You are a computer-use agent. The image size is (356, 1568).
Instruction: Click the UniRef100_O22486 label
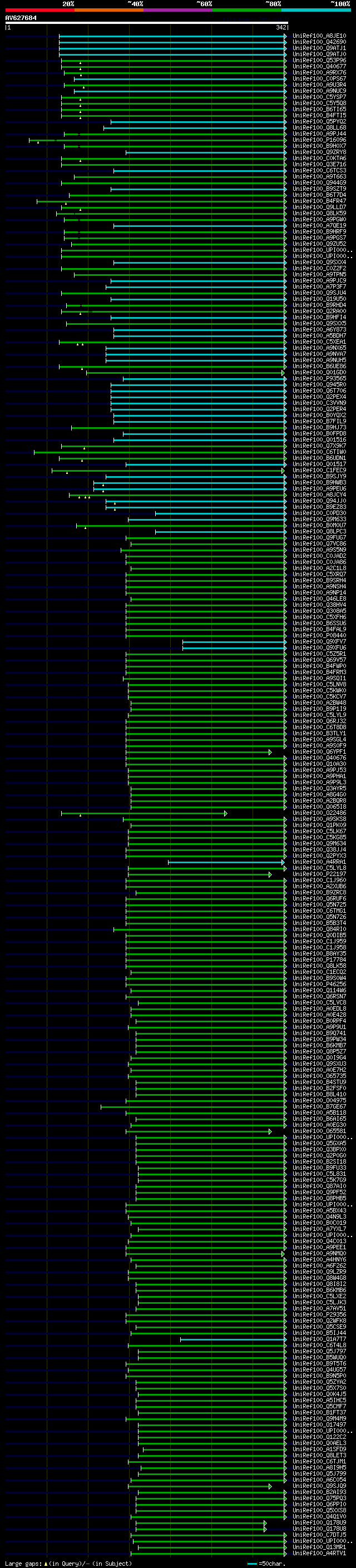[319, 813]
